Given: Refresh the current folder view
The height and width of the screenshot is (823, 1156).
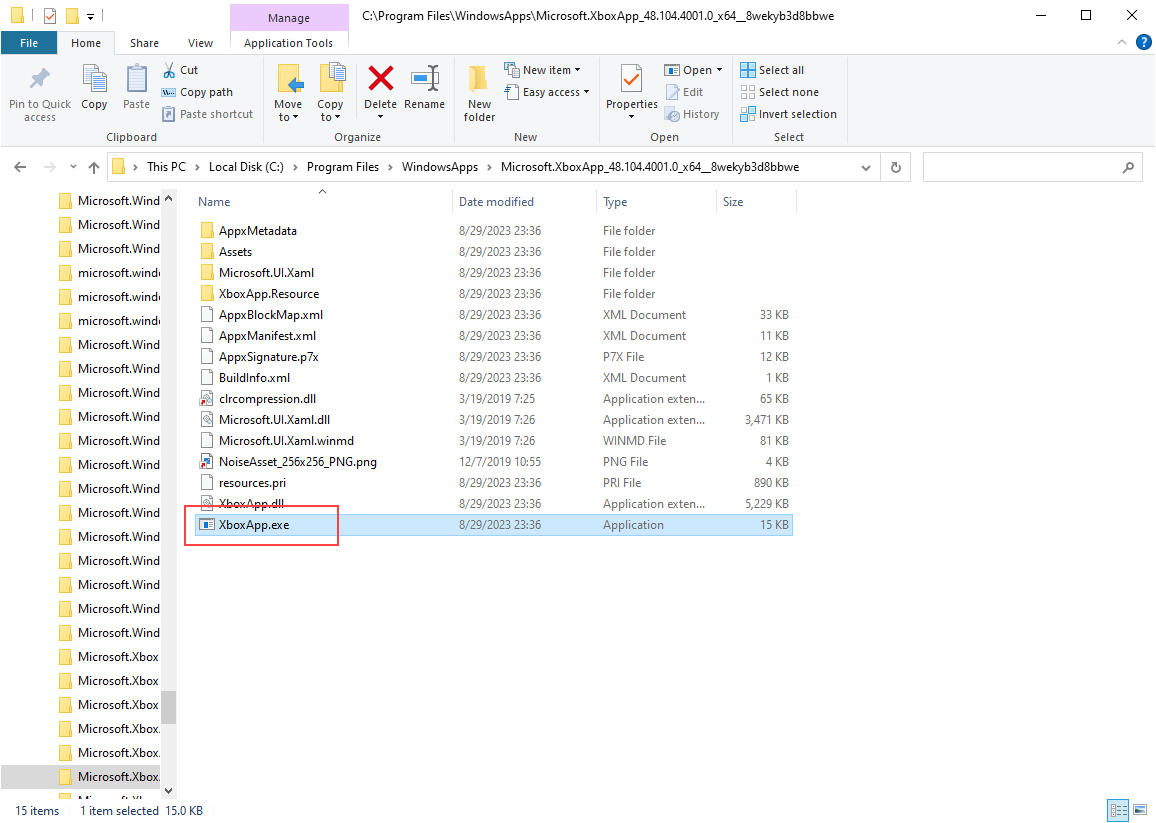Looking at the screenshot, I should tap(896, 167).
